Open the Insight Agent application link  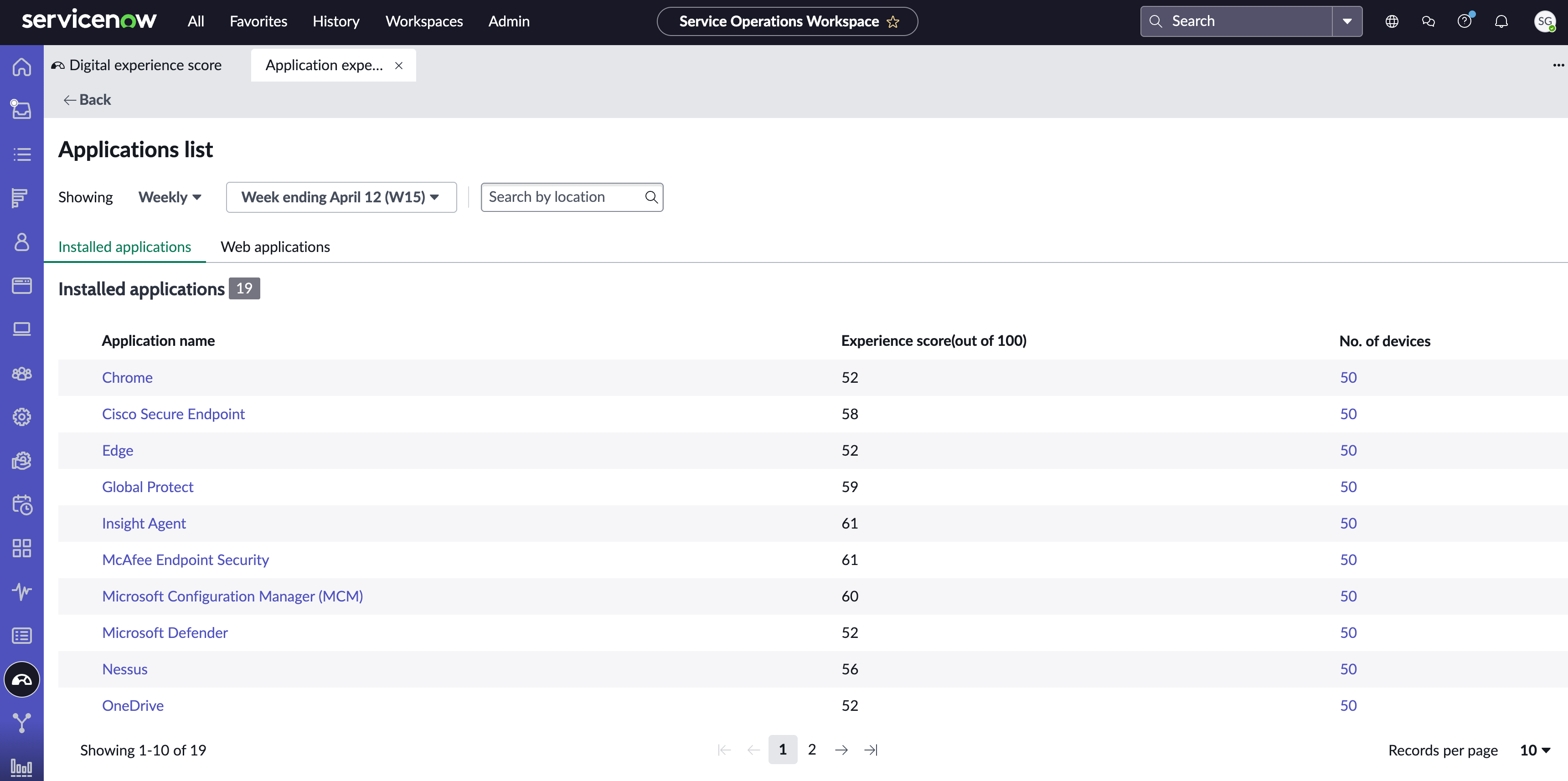click(144, 523)
